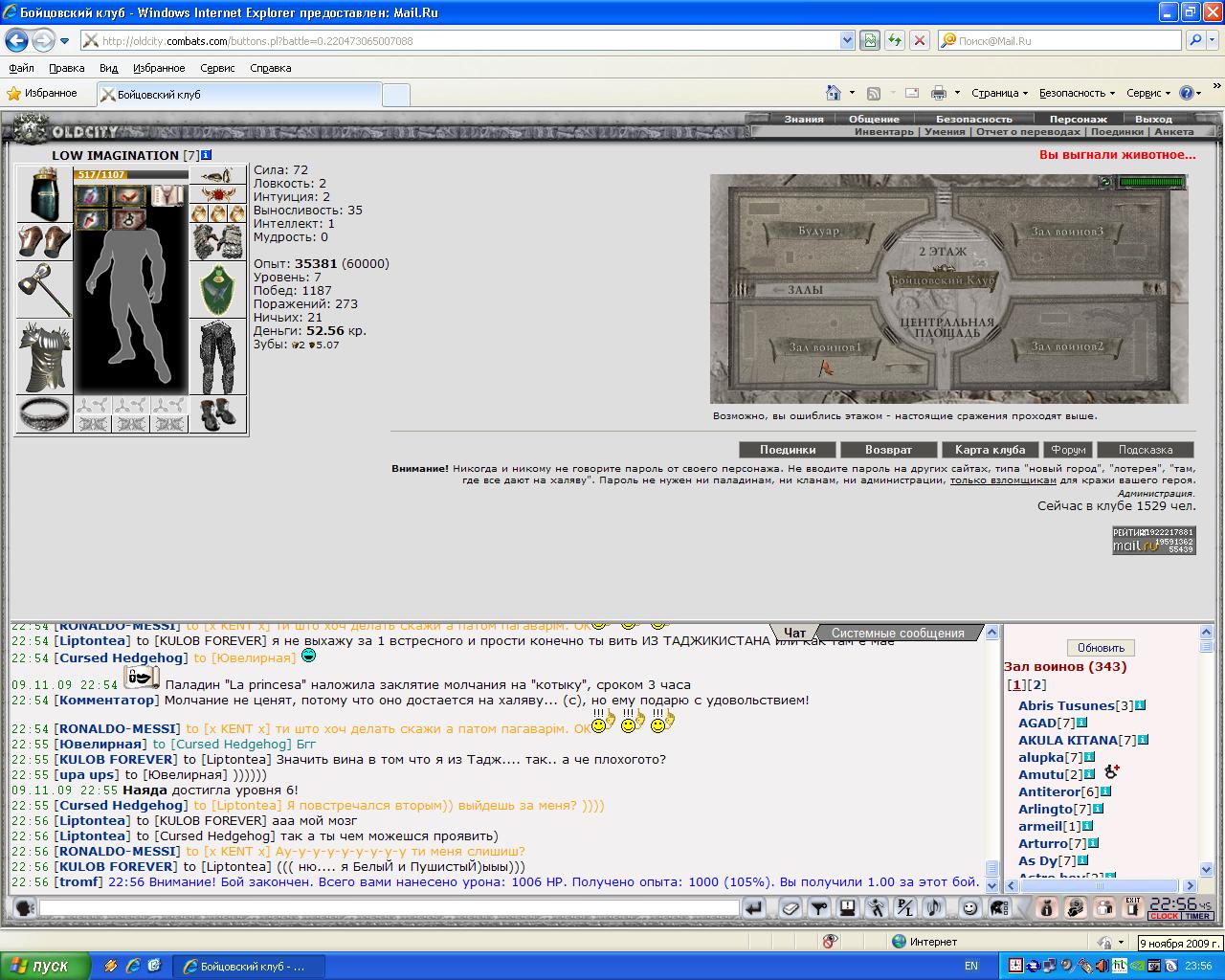
Task: Click the scroll effect icon above character
Action: [x=168, y=195]
